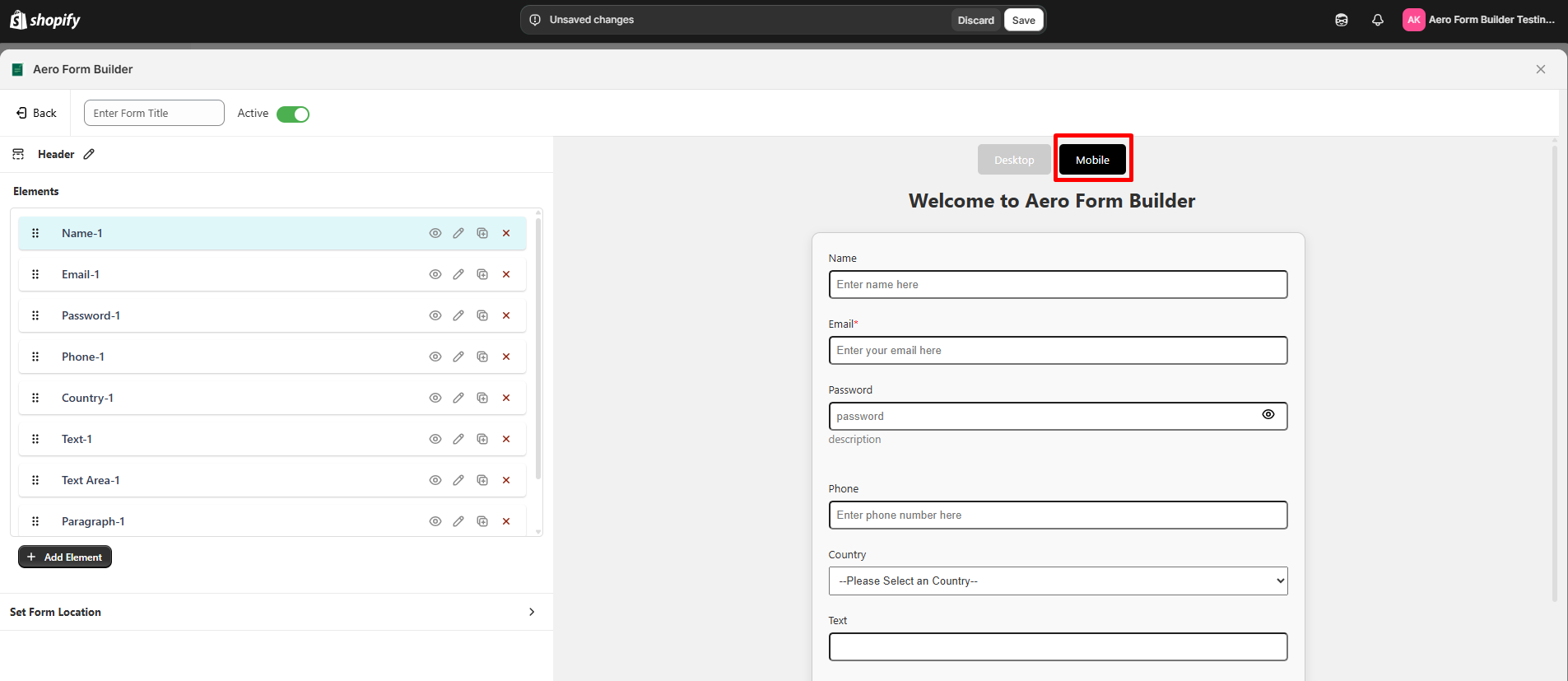Screen dimensions: 1568x681
Task: Click the elements list scrollbar
Action: coord(538,347)
